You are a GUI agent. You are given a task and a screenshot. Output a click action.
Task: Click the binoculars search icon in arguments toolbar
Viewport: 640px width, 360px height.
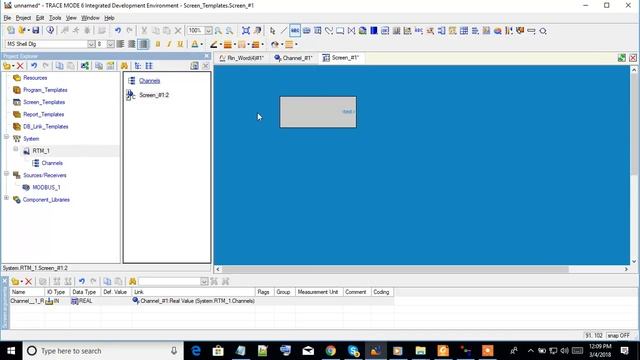[x=132, y=282]
